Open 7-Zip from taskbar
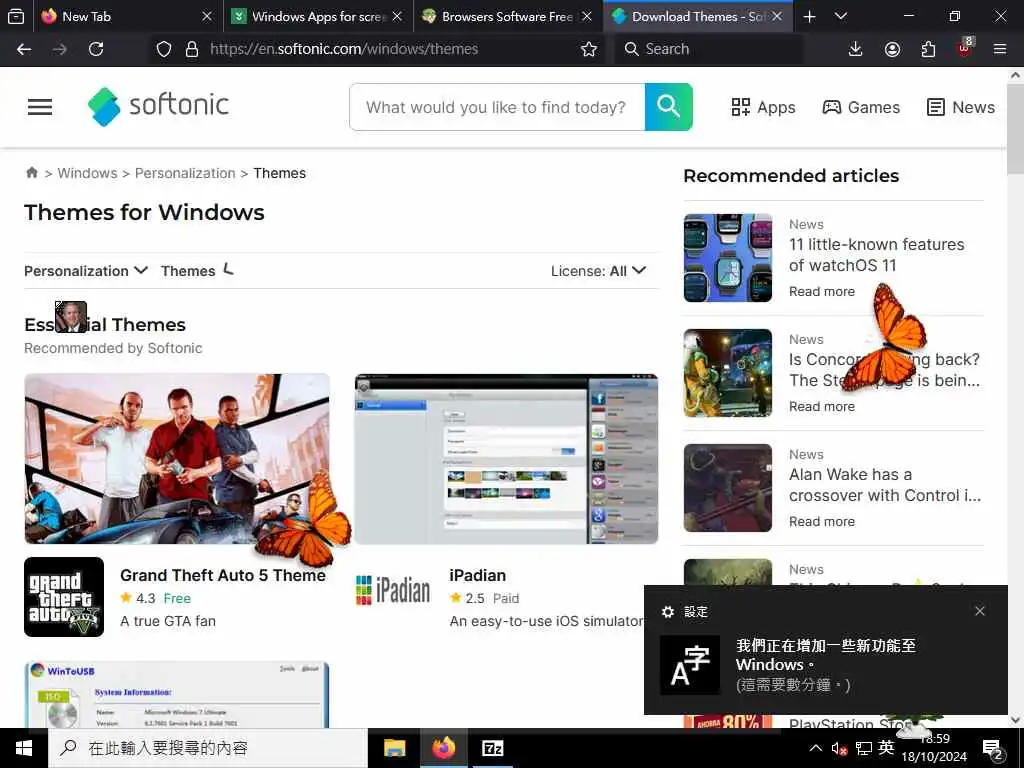1024x768 pixels. click(x=492, y=748)
